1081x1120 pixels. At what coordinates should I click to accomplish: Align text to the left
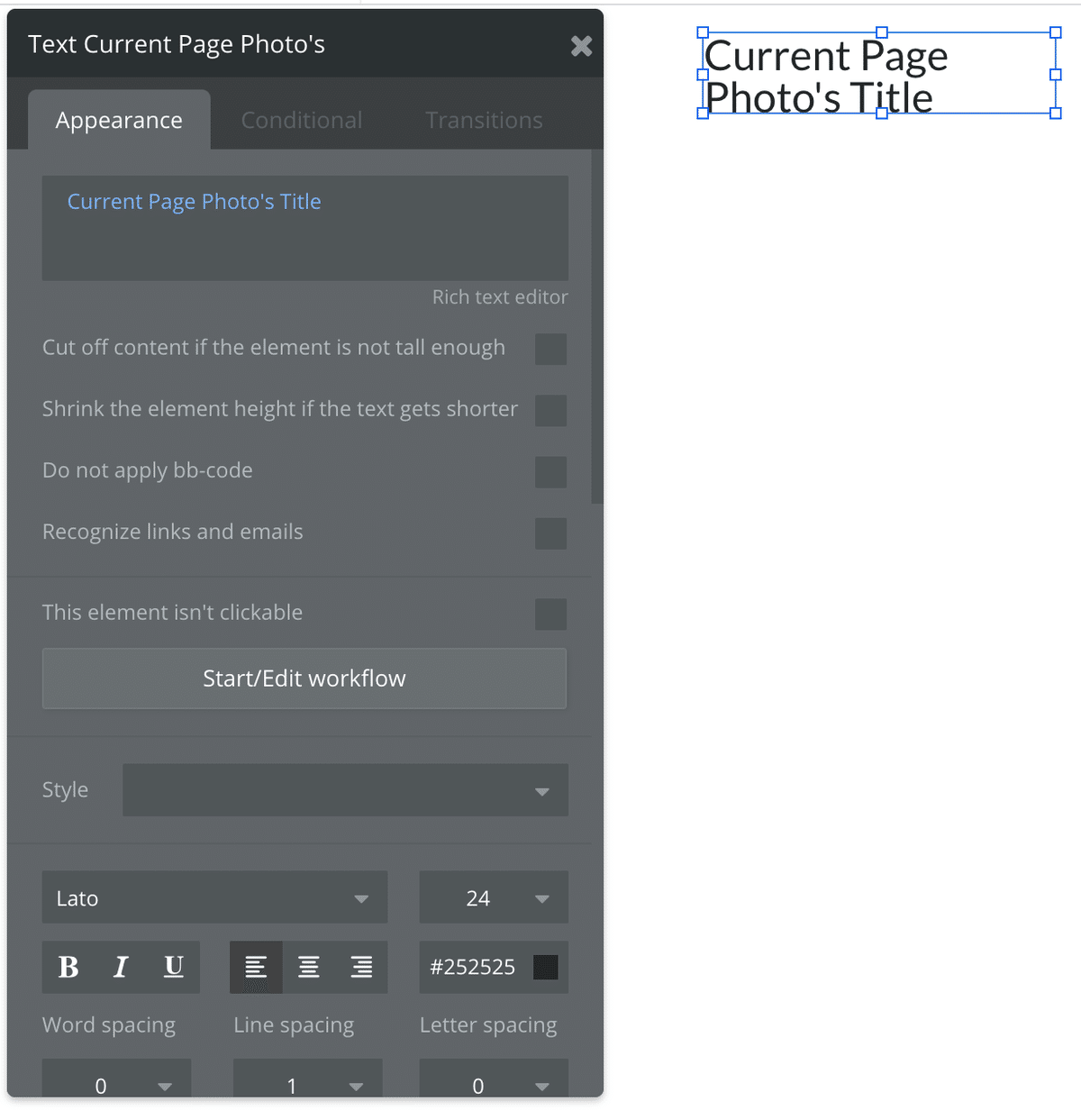click(x=256, y=967)
